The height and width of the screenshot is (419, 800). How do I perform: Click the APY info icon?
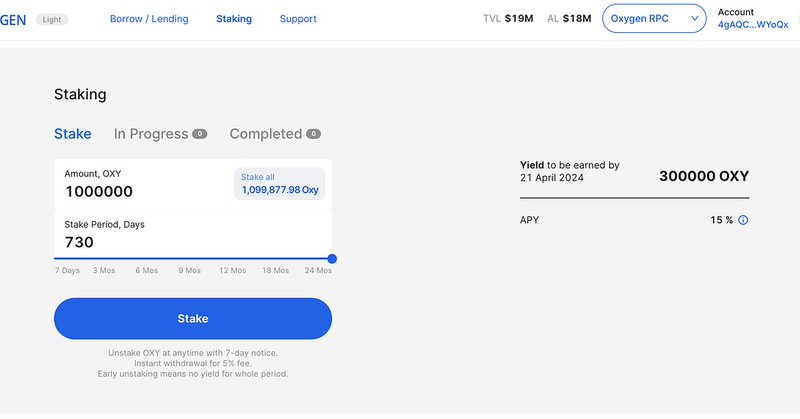tap(743, 220)
